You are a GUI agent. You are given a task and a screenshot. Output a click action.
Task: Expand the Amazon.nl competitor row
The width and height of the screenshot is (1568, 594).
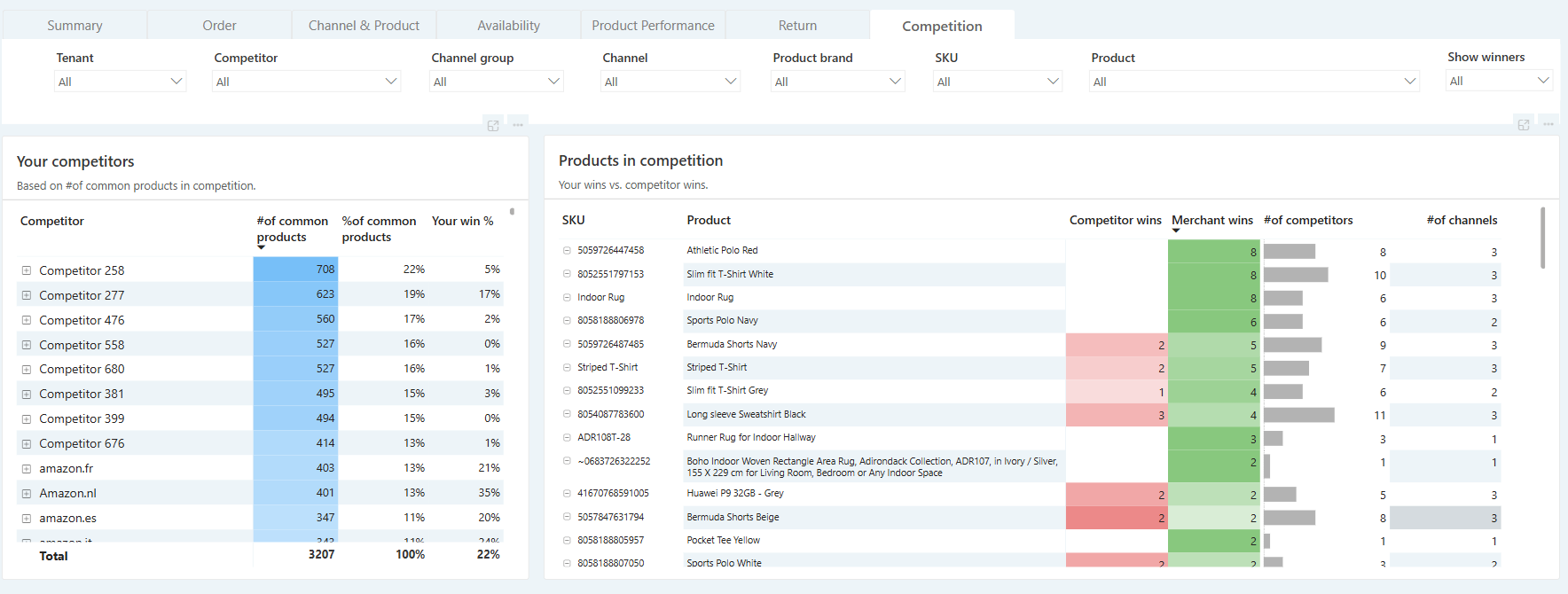(x=27, y=494)
